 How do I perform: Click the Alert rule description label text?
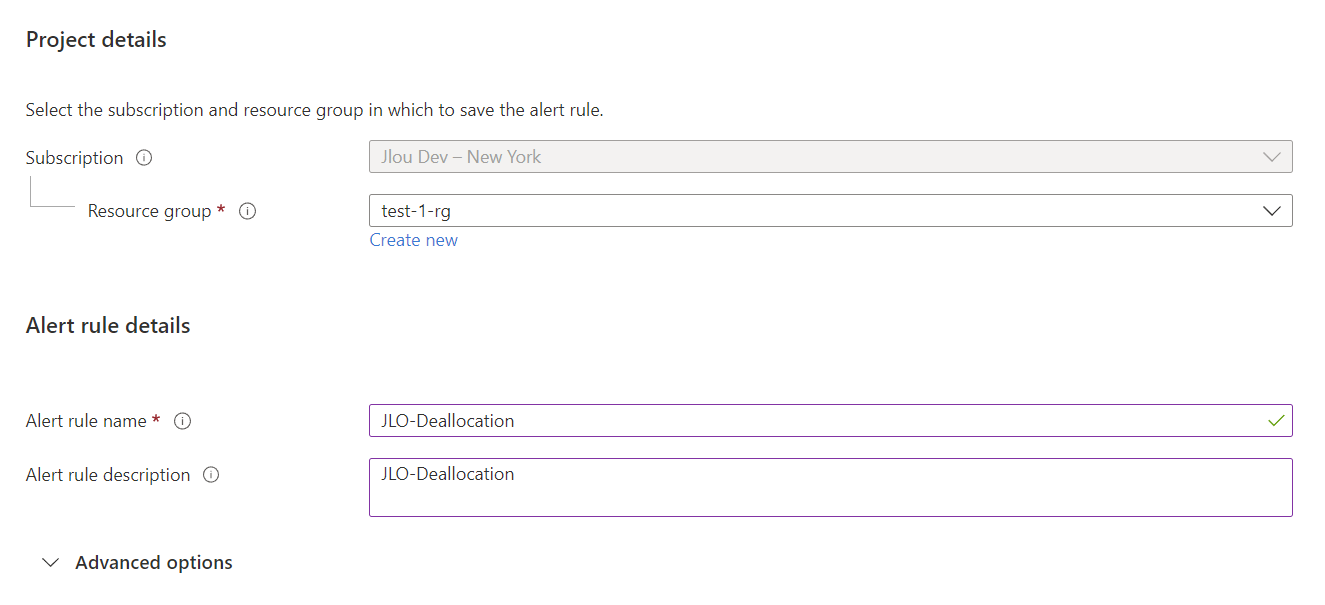pyautogui.click(x=108, y=475)
